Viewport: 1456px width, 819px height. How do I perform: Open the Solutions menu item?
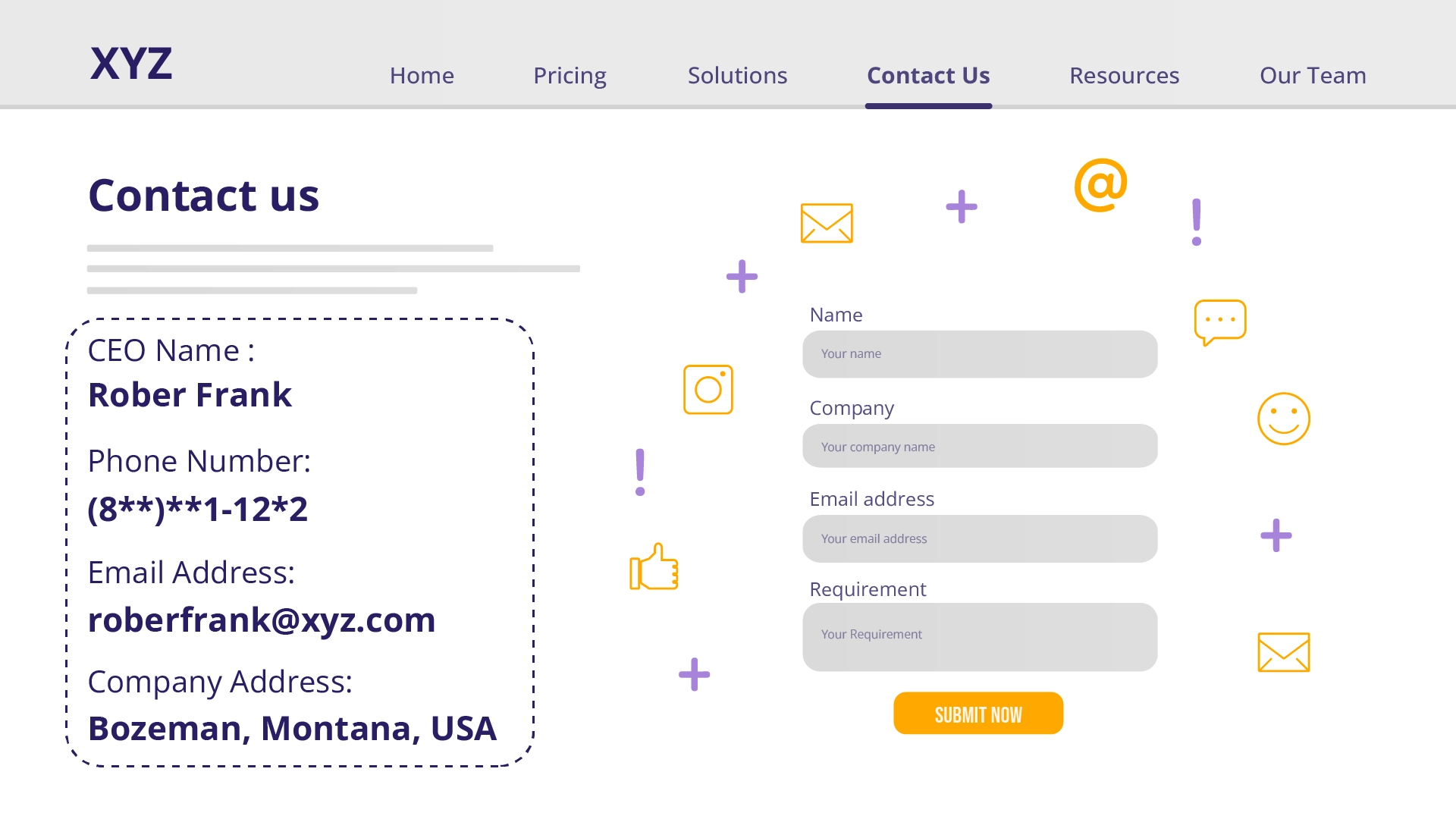coord(737,76)
